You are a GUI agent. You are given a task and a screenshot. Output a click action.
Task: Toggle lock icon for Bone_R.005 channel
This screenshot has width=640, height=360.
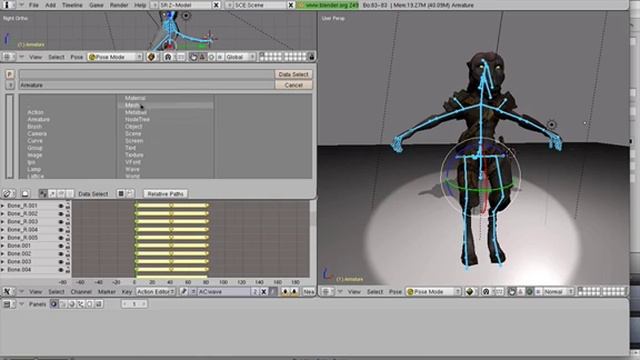pos(67,238)
